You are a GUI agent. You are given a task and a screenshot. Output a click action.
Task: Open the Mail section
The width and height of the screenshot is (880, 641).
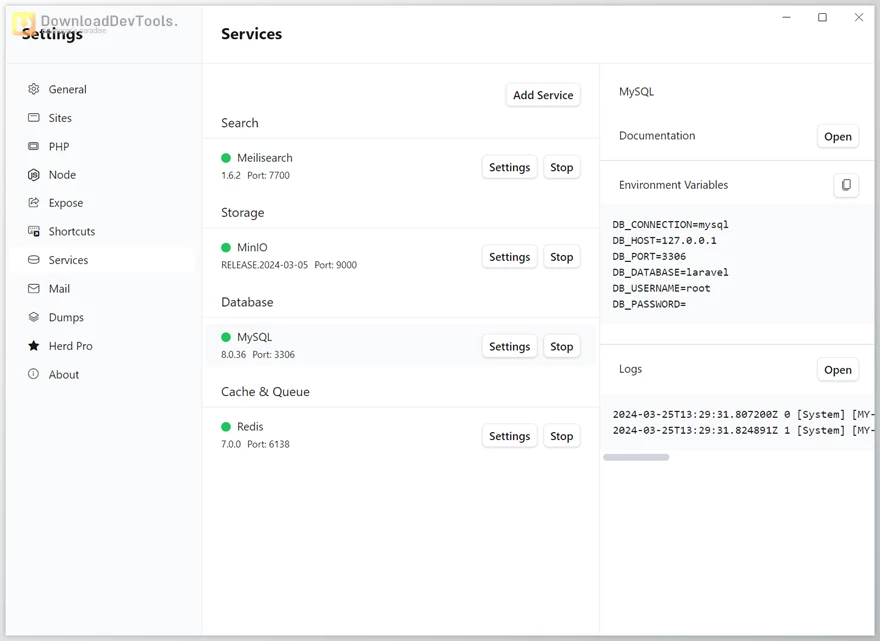103,289
